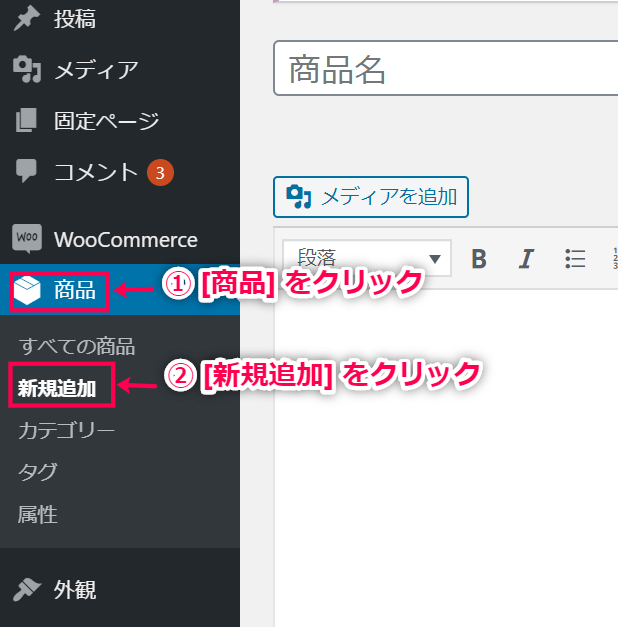The width and height of the screenshot is (618, 627).
Task: Click the pushpin icon next to 投稿
Action: (x=26, y=19)
